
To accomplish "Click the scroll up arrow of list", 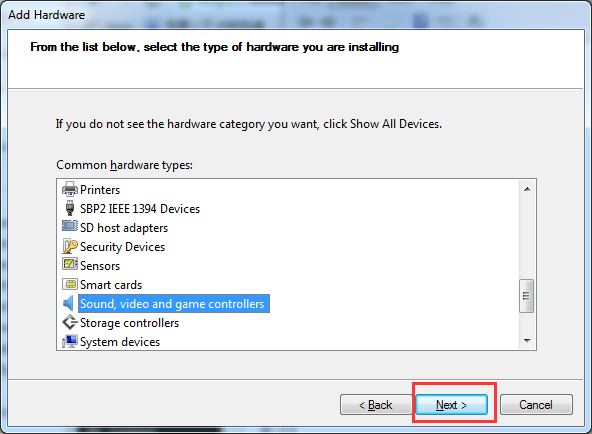I will 527,189.
